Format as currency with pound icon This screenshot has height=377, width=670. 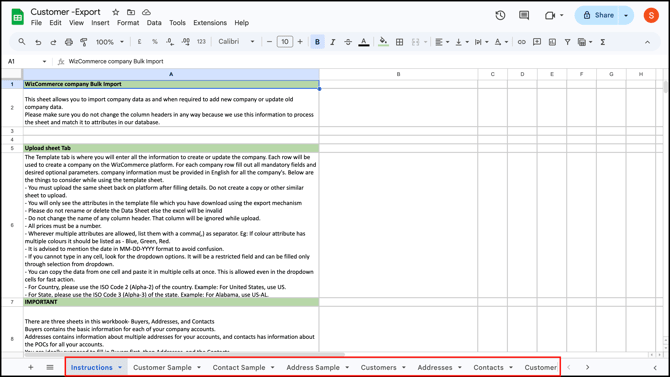[x=139, y=42]
